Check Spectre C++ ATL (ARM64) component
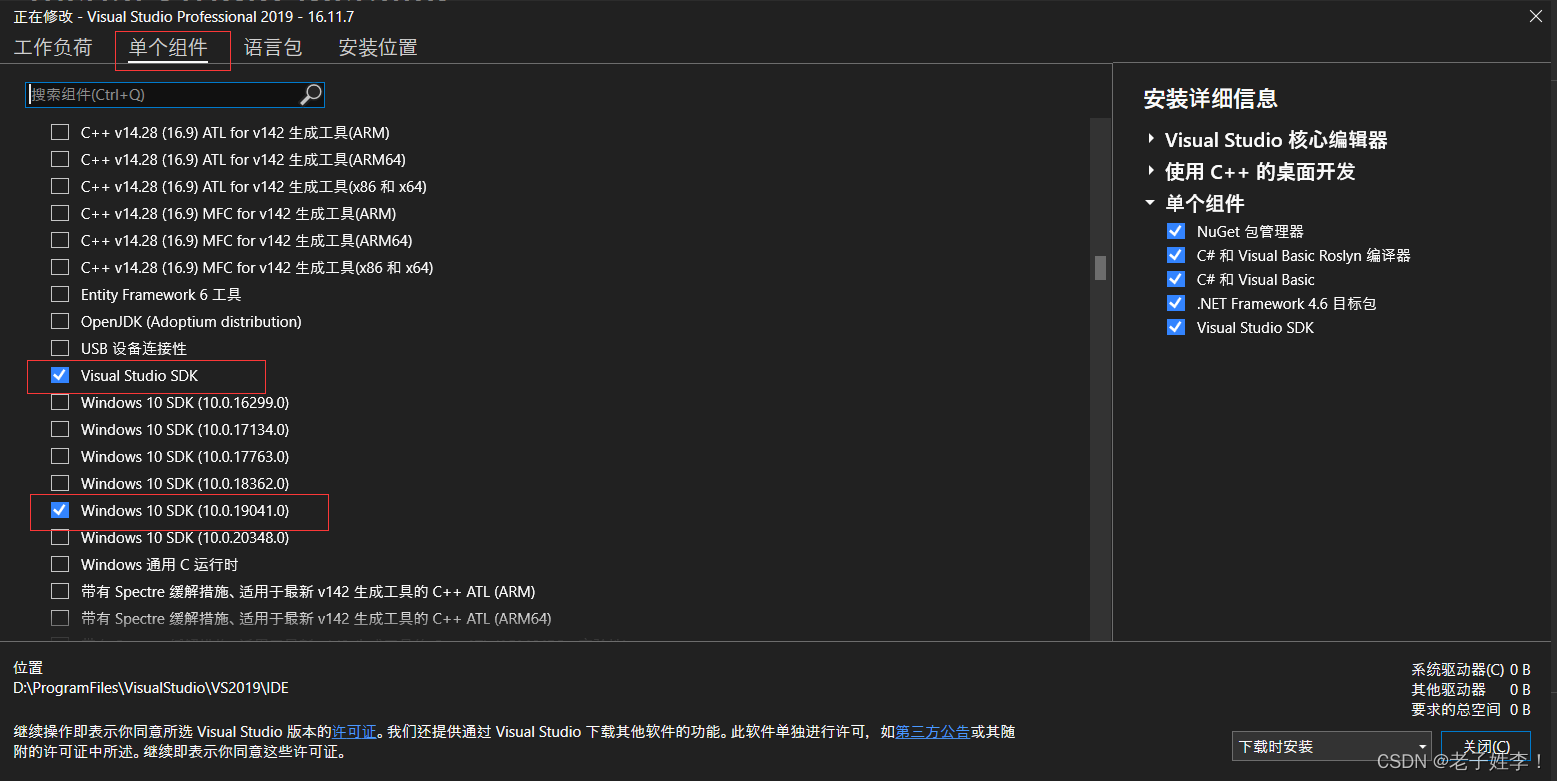 [60, 618]
